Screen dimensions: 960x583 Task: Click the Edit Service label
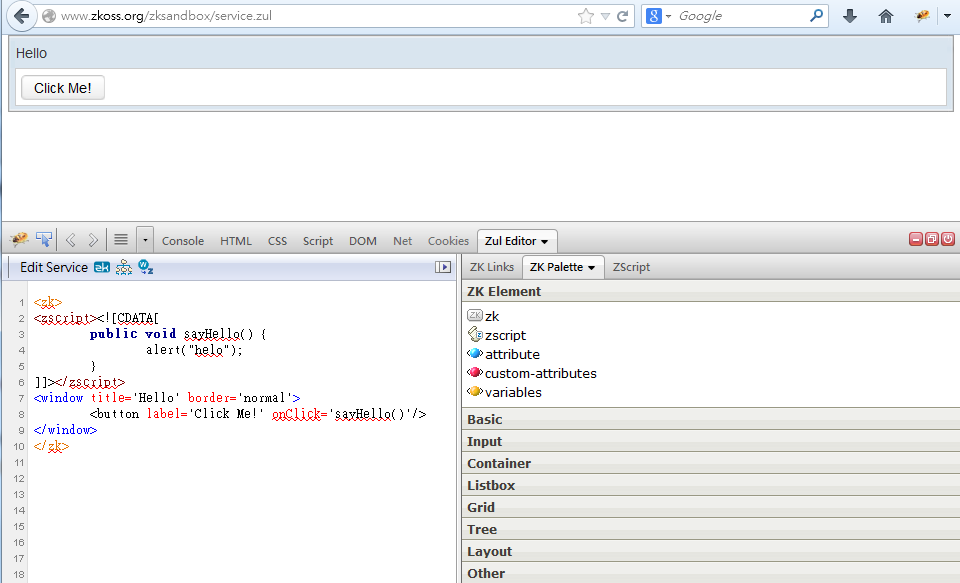point(54,267)
